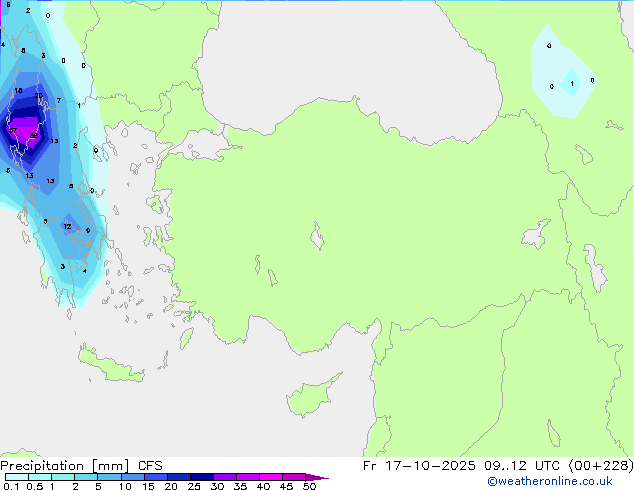
Task: Click legend scale label "10"
Action: 125,486
